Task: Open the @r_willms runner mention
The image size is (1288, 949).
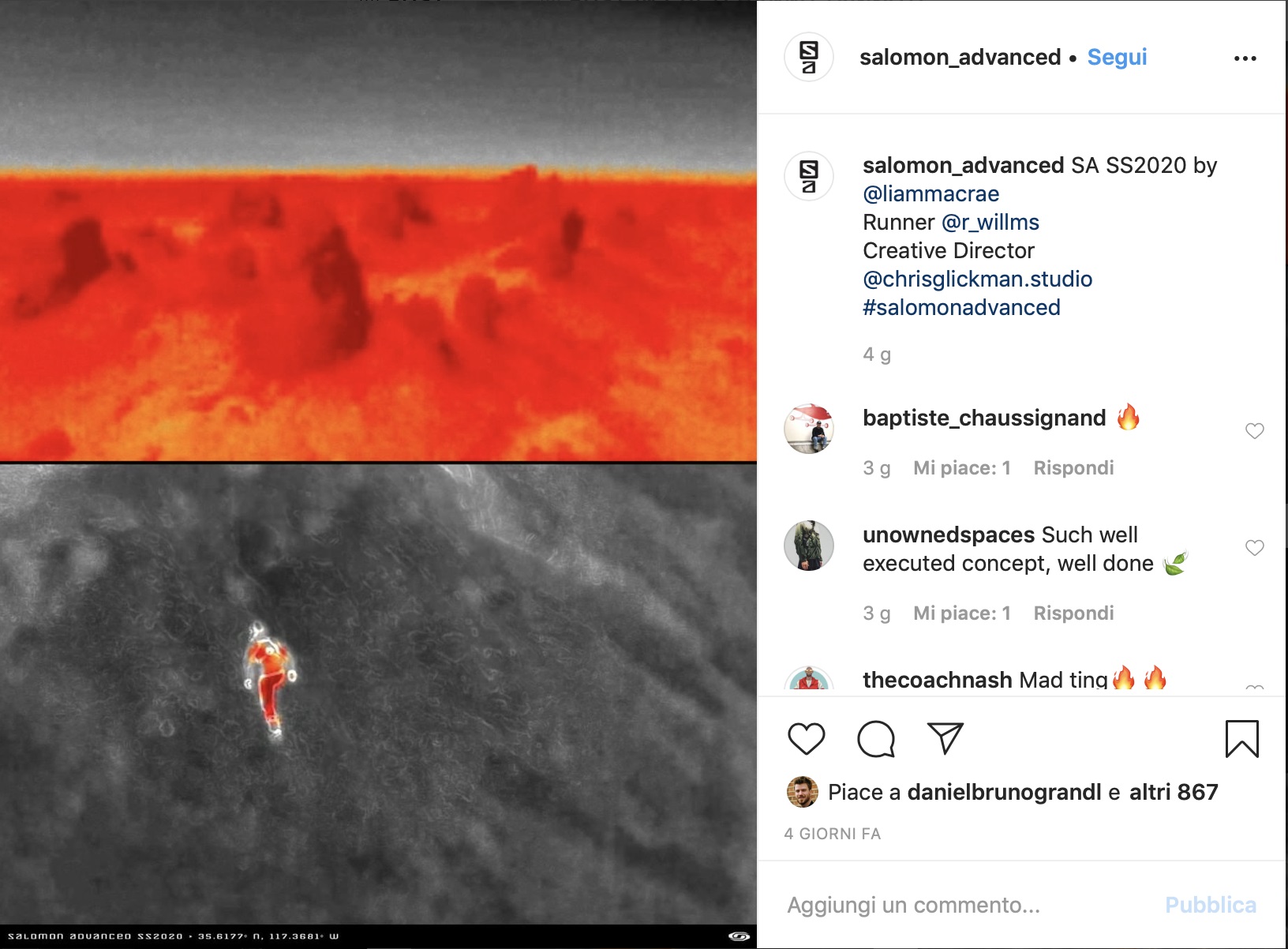Action: 990,222
